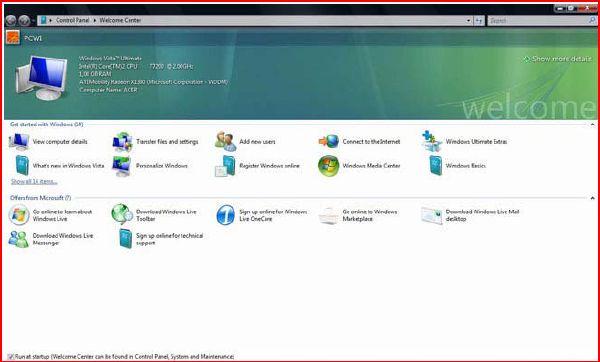
Task: Click the Connect to the Internet icon
Action: coord(329,141)
